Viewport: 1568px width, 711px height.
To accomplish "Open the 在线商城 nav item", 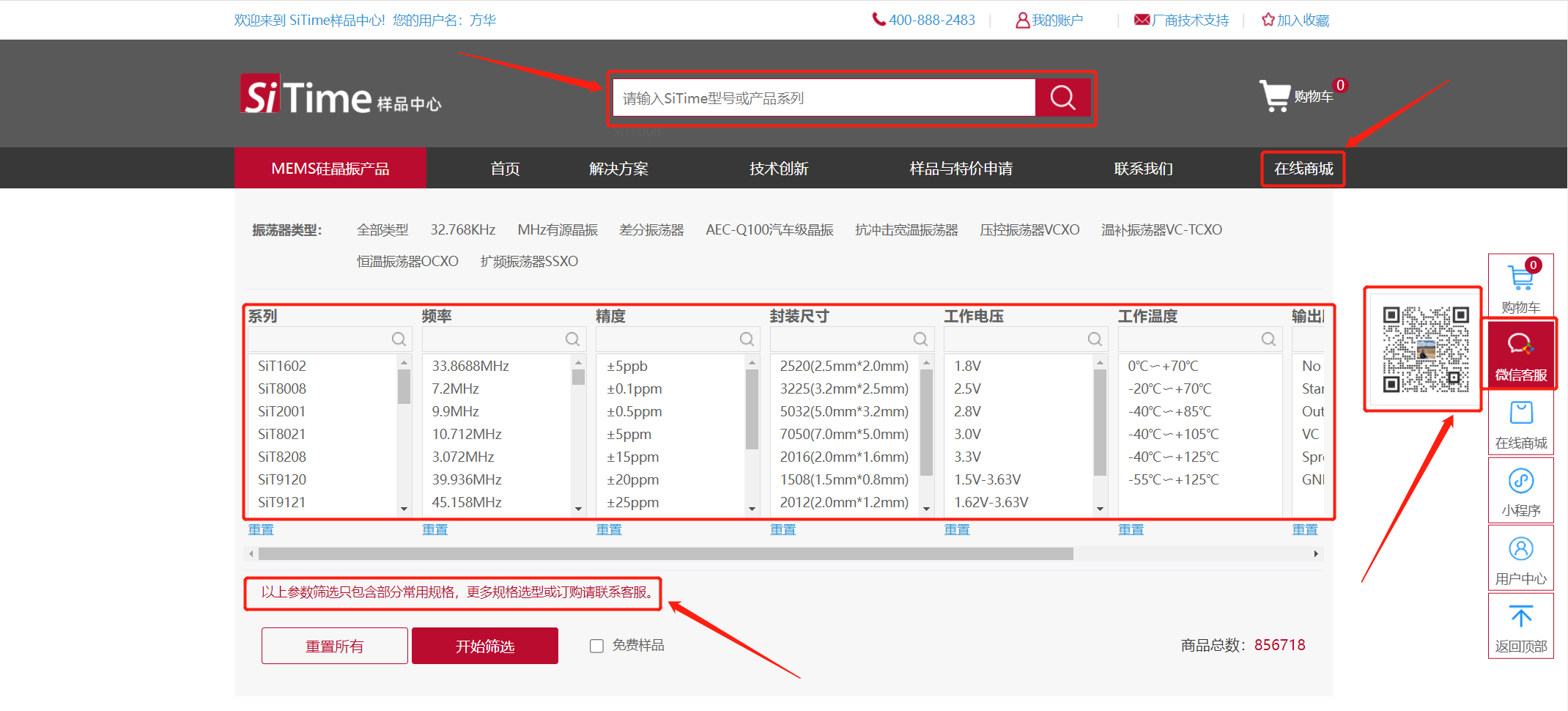I will tap(1303, 169).
